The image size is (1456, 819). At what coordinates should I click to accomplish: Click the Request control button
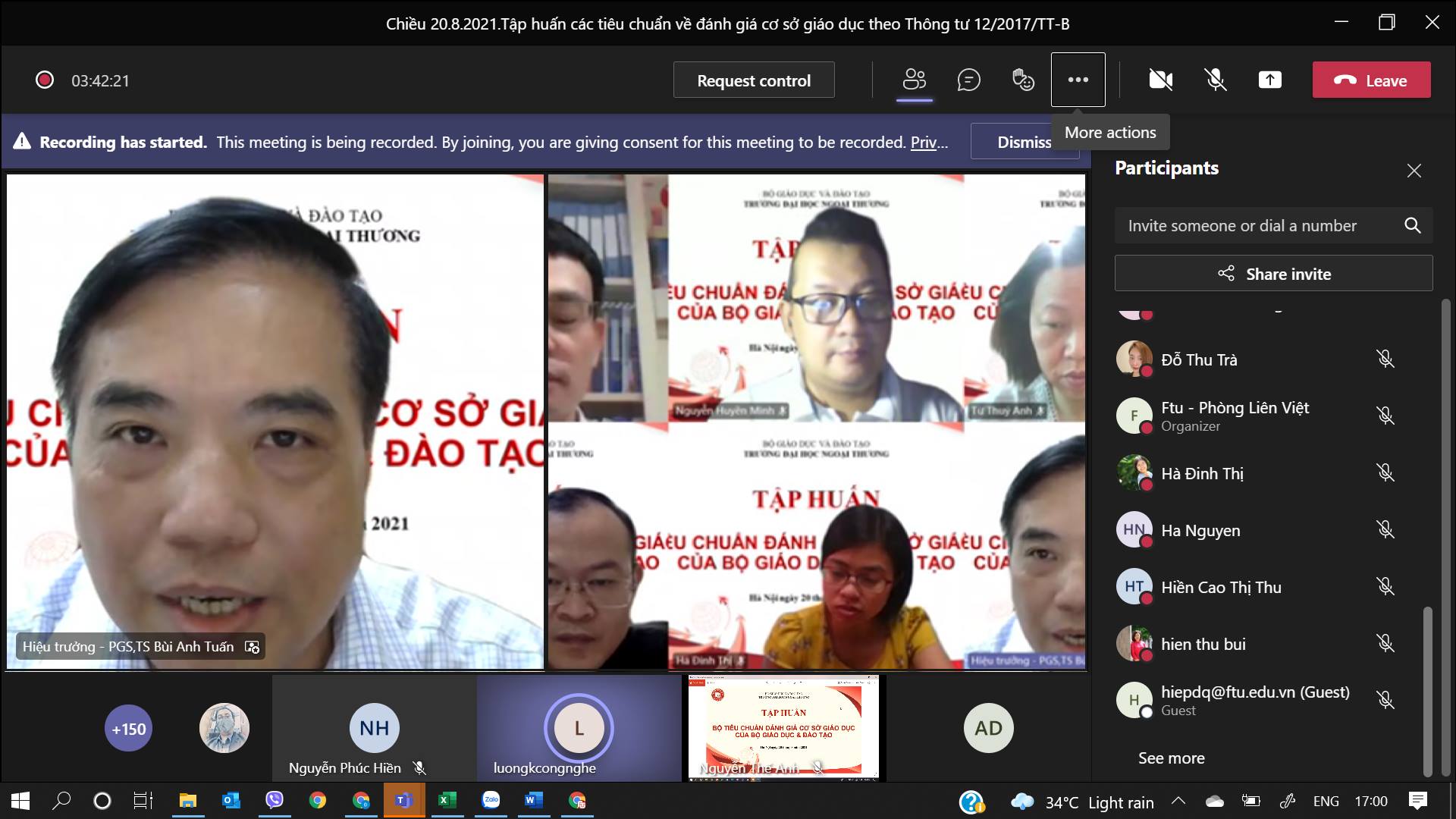(754, 80)
